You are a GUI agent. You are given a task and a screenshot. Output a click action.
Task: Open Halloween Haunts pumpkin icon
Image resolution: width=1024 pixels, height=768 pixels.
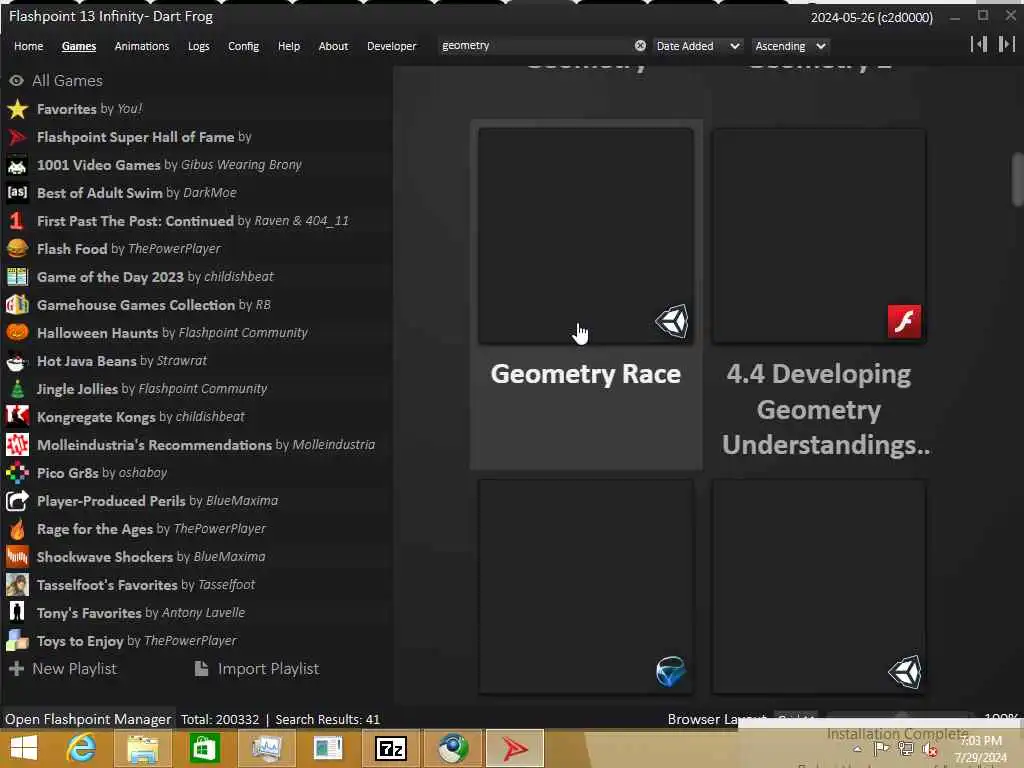pyautogui.click(x=17, y=333)
